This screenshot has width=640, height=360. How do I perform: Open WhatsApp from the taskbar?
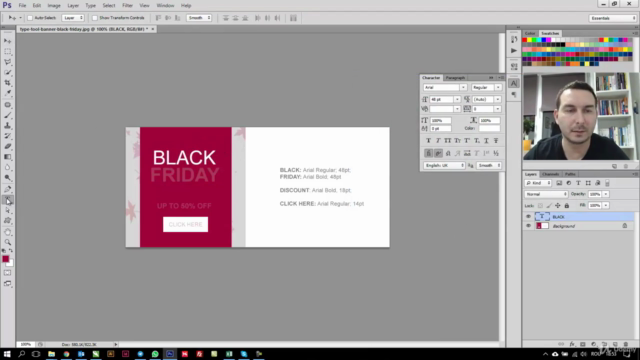(155, 354)
